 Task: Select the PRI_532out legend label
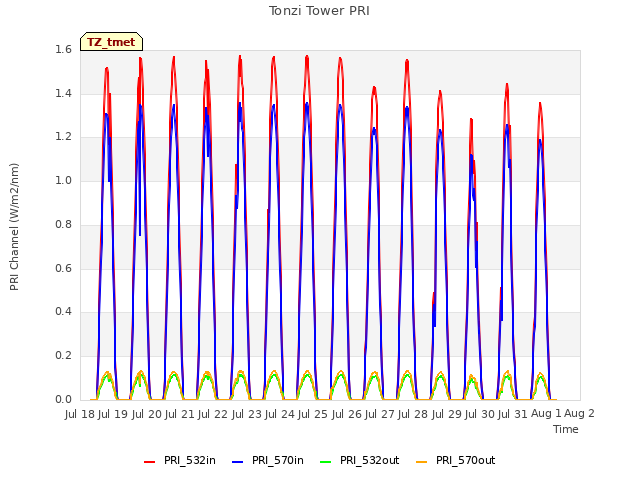pyautogui.click(x=370, y=461)
